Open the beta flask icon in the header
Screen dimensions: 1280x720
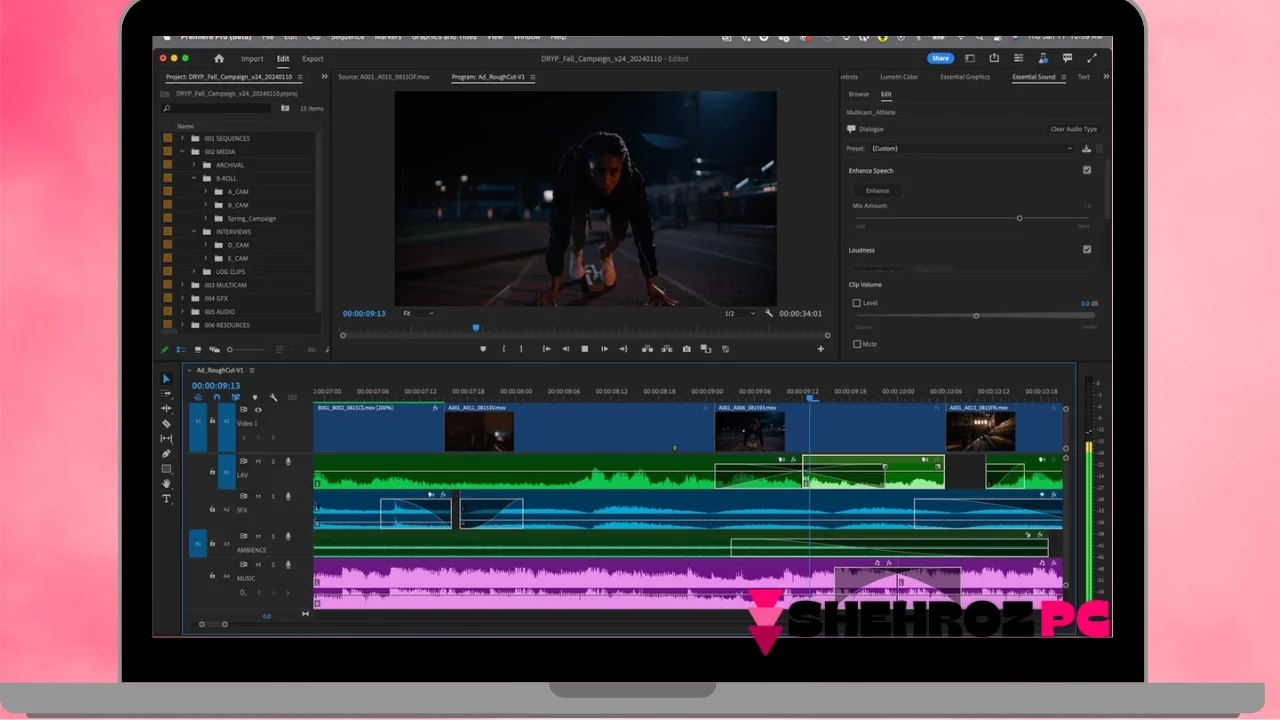pos(1043,58)
